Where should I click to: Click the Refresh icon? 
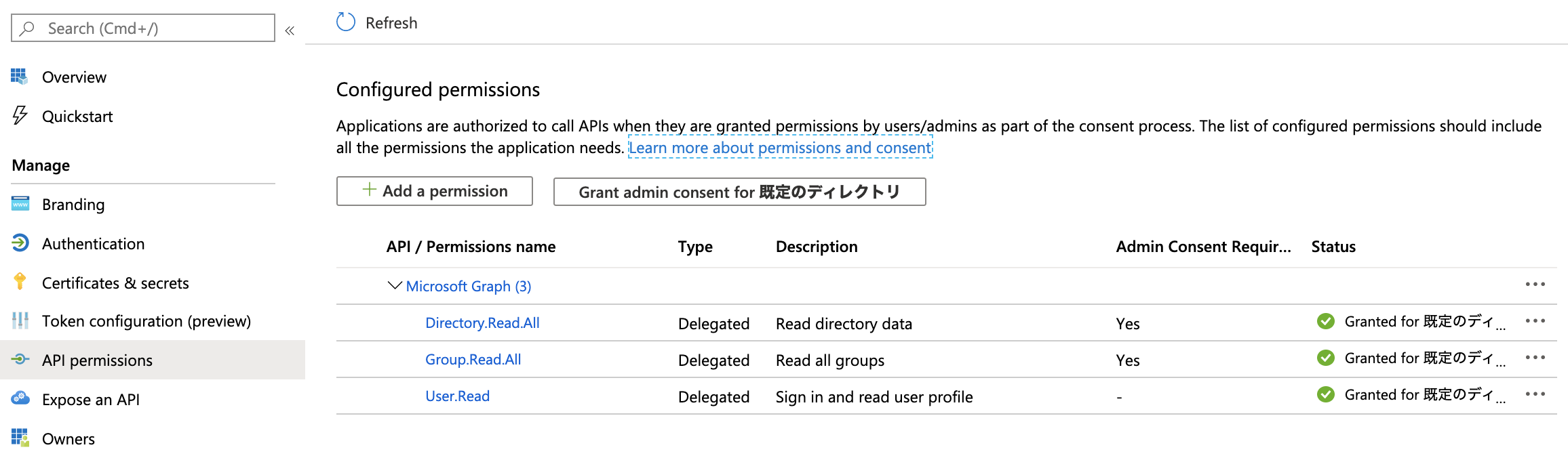tap(346, 22)
